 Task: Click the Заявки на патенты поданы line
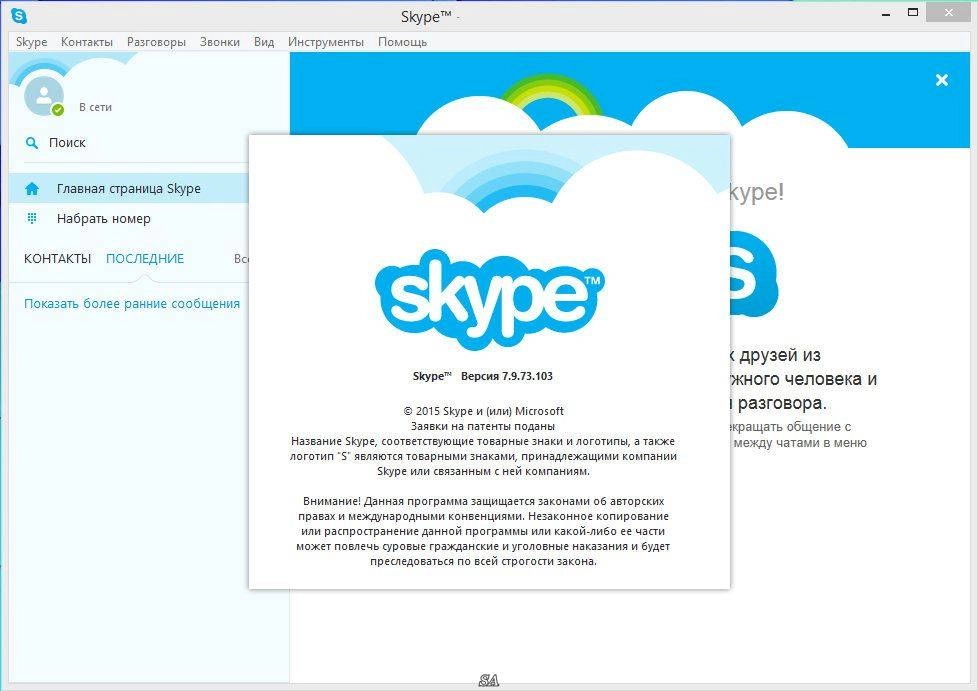click(483, 426)
